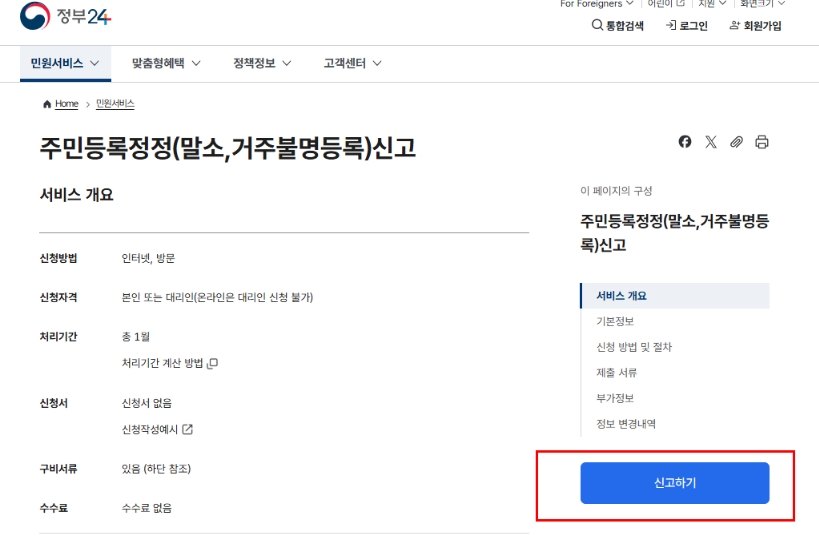Open the 고객센터 menu

coord(352,63)
